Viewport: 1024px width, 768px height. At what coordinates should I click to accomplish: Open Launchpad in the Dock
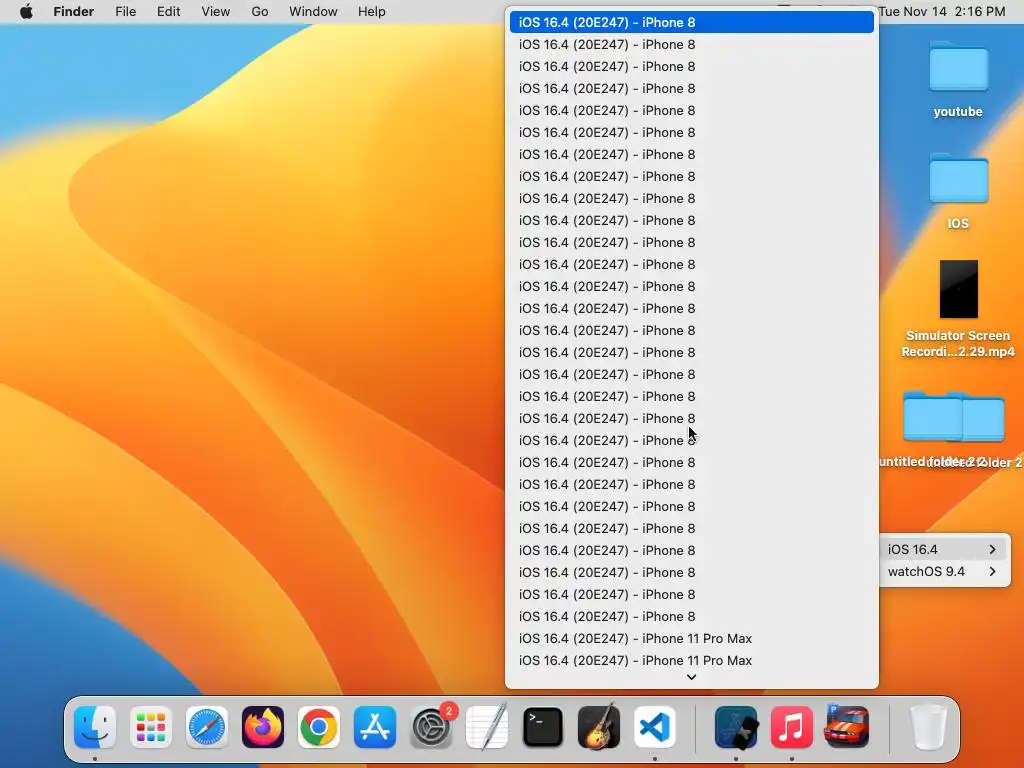click(x=151, y=727)
